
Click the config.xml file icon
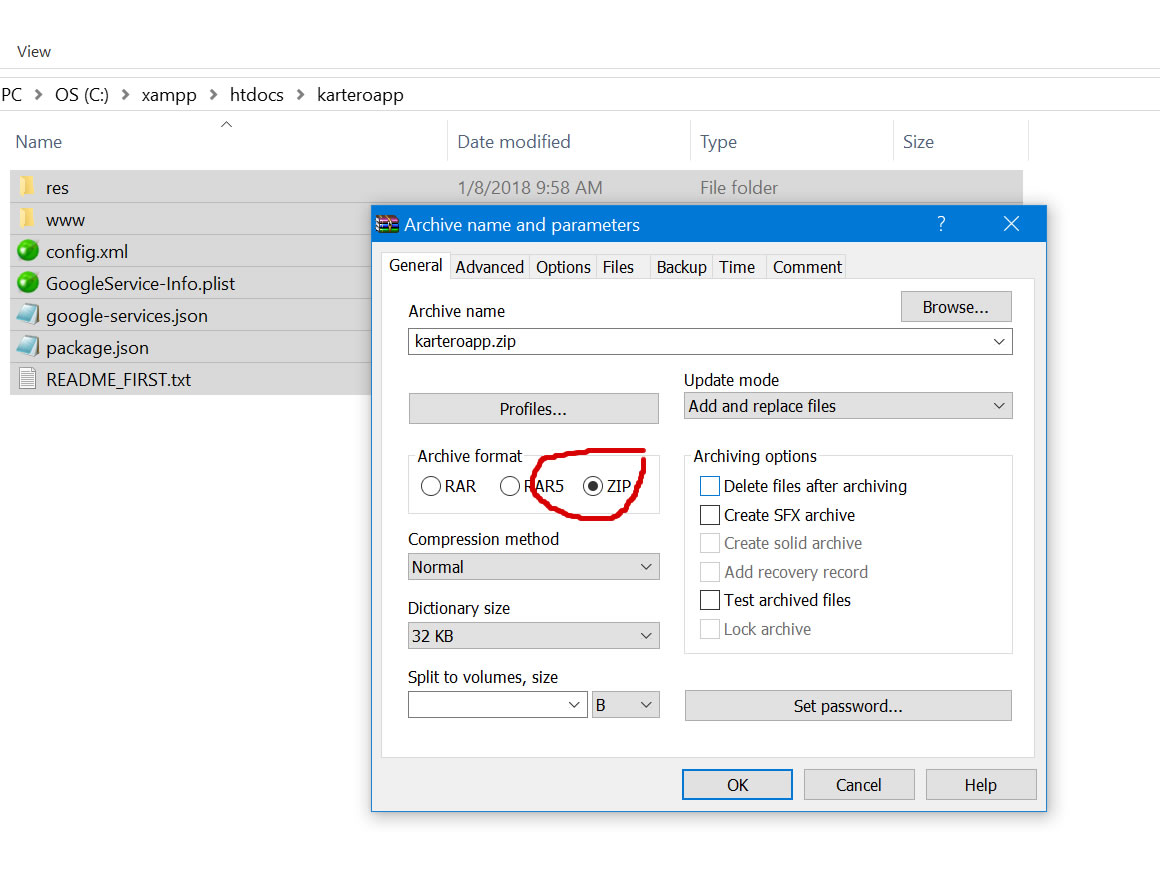coord(28,251)
